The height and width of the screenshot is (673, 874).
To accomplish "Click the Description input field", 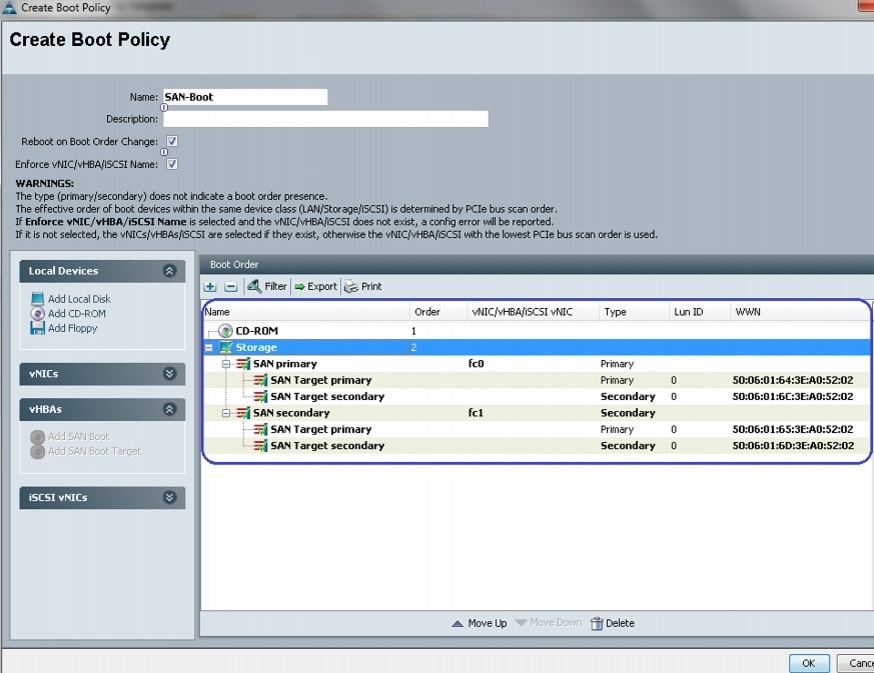I will point(325,119).
